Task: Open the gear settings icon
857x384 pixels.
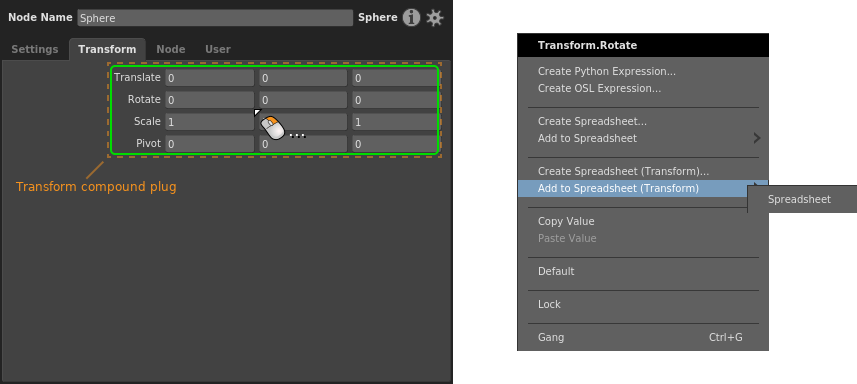Action: pos(435,17)
